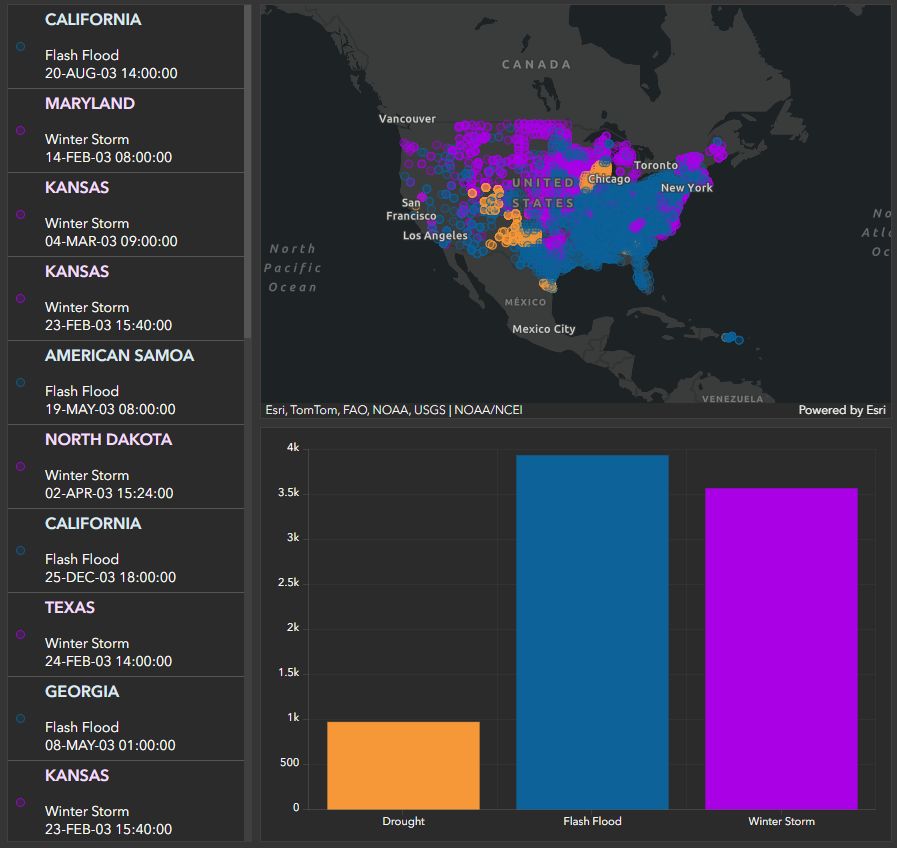Click the NOAA/NCEI attribution text

488,410
